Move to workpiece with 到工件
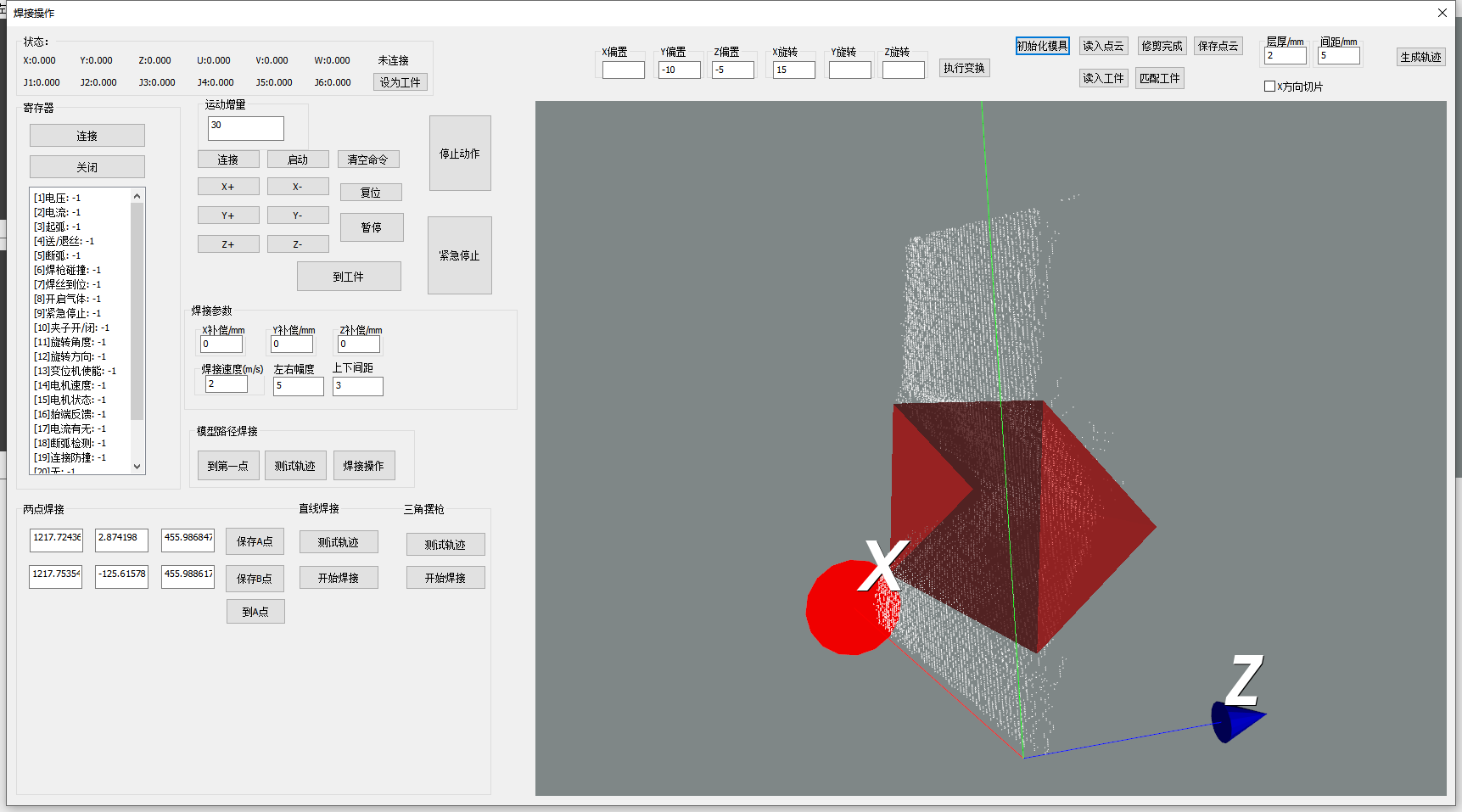 coord(349,277)
